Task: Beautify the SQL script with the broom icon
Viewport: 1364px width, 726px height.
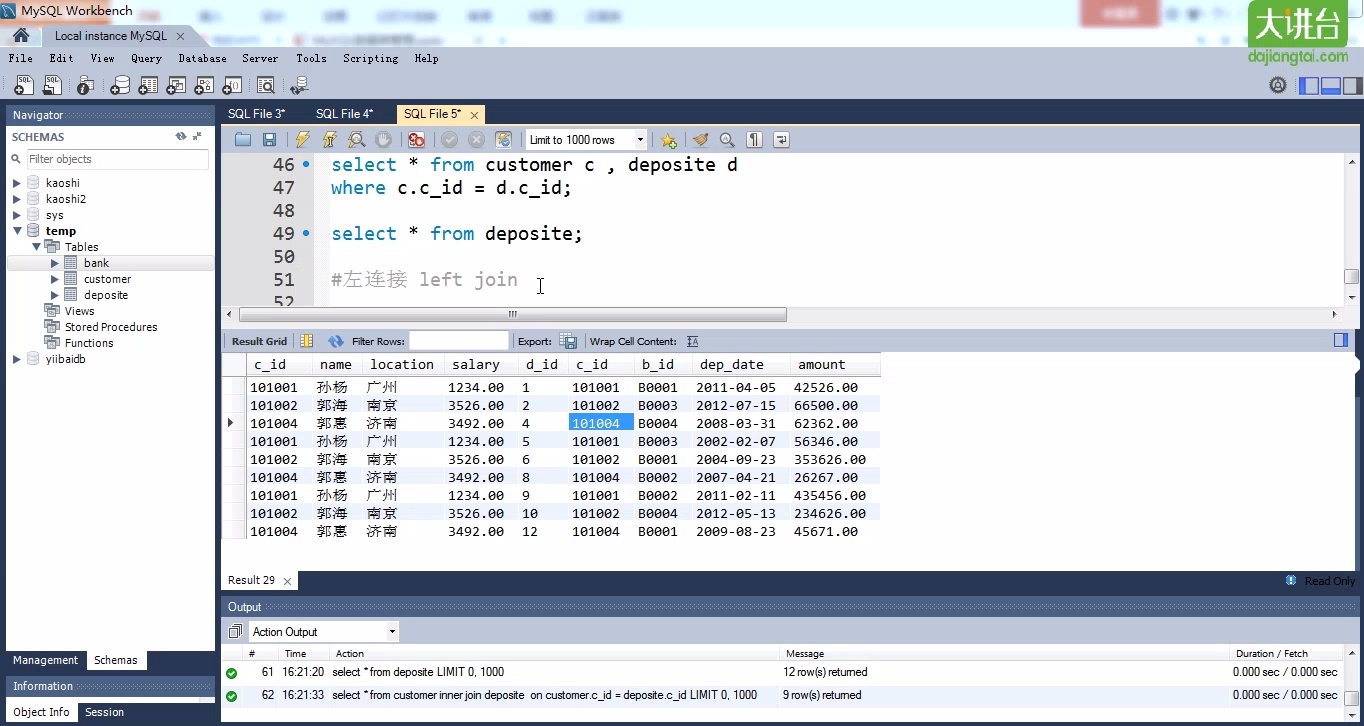Action: 699,139
